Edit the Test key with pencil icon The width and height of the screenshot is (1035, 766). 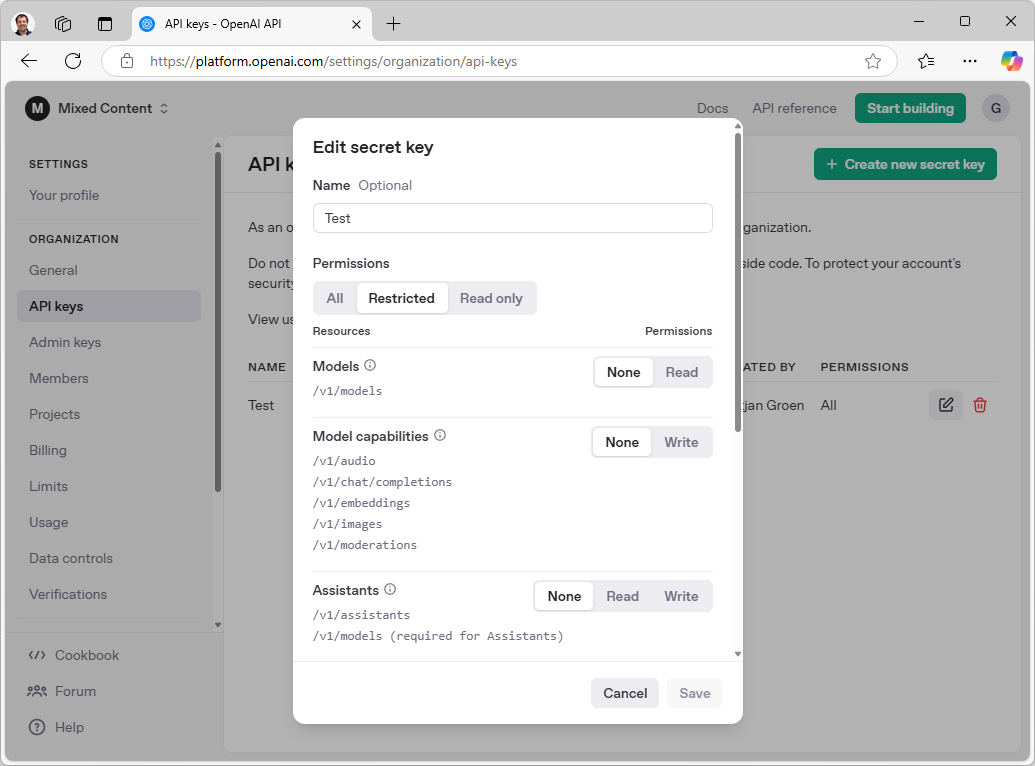tap(946, 405)
